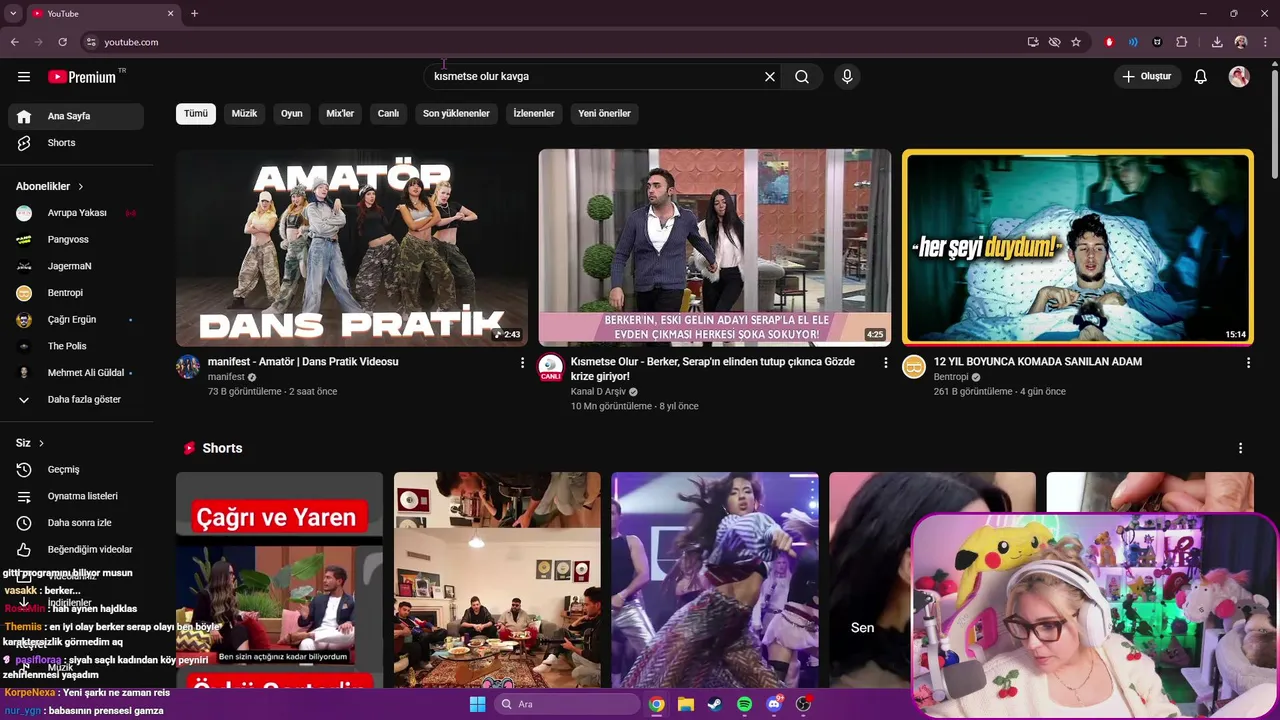Play the Amatör Dans Pratik video thumbnail
The width and height of the screenshot is (1280, 720).
point(352,248)
